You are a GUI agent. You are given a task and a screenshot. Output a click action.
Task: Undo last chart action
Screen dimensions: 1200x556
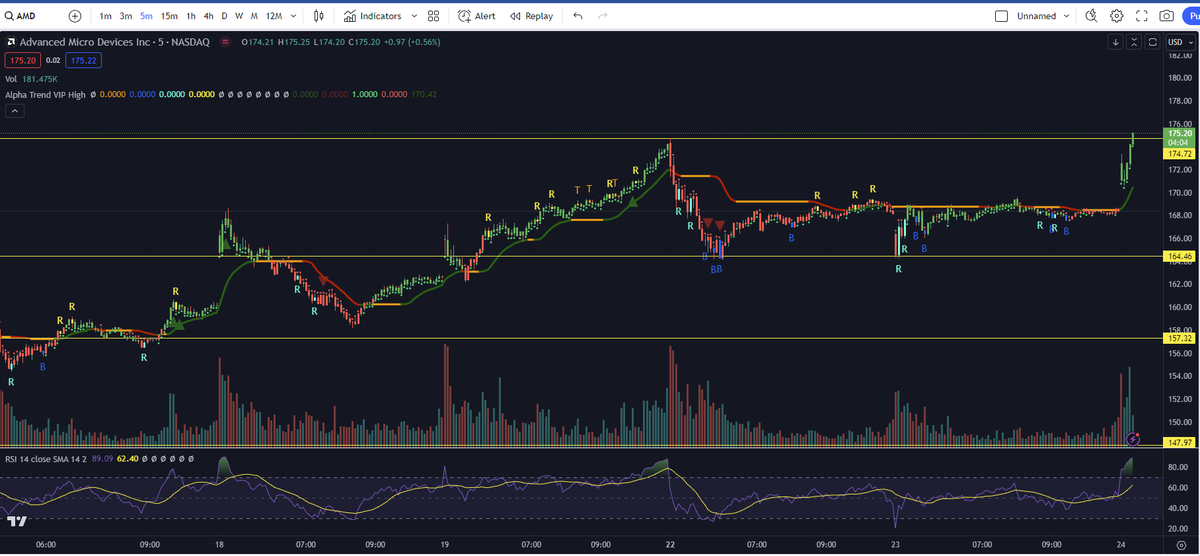tap(578, 16)
